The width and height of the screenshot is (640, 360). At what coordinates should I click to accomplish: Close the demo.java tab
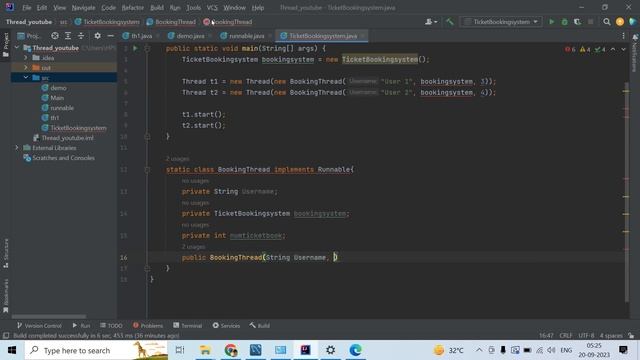[x=210, y=36]
